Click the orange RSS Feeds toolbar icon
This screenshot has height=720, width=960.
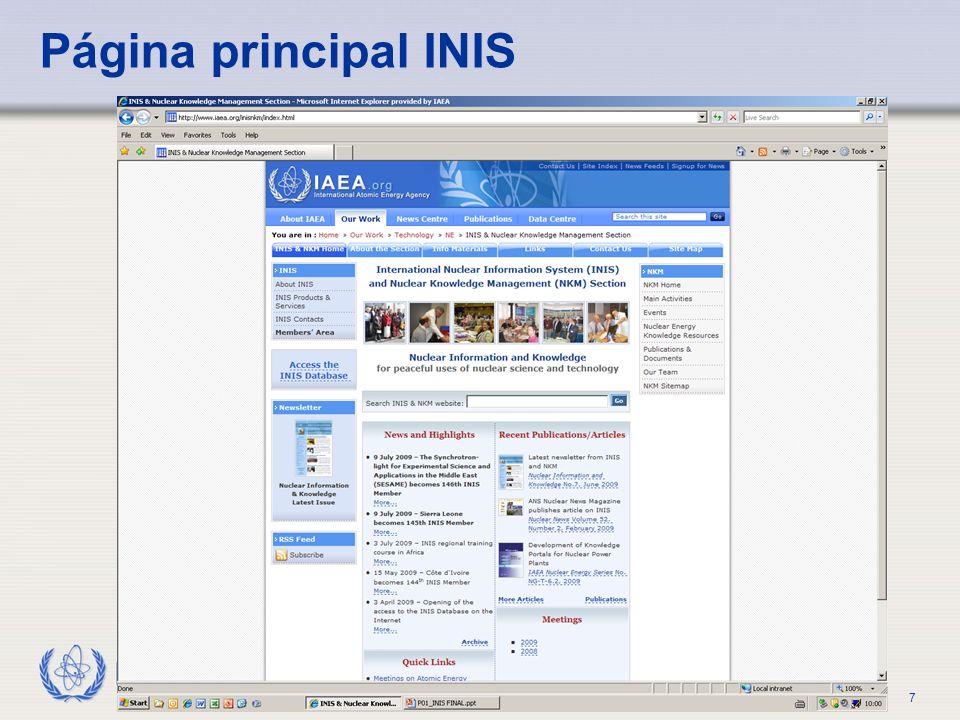[763, 152]
